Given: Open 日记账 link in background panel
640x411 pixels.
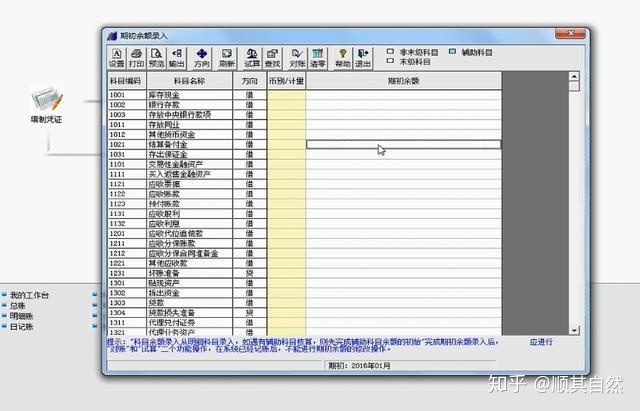Looking at the screenshot, I should click(x=21, y=327).
